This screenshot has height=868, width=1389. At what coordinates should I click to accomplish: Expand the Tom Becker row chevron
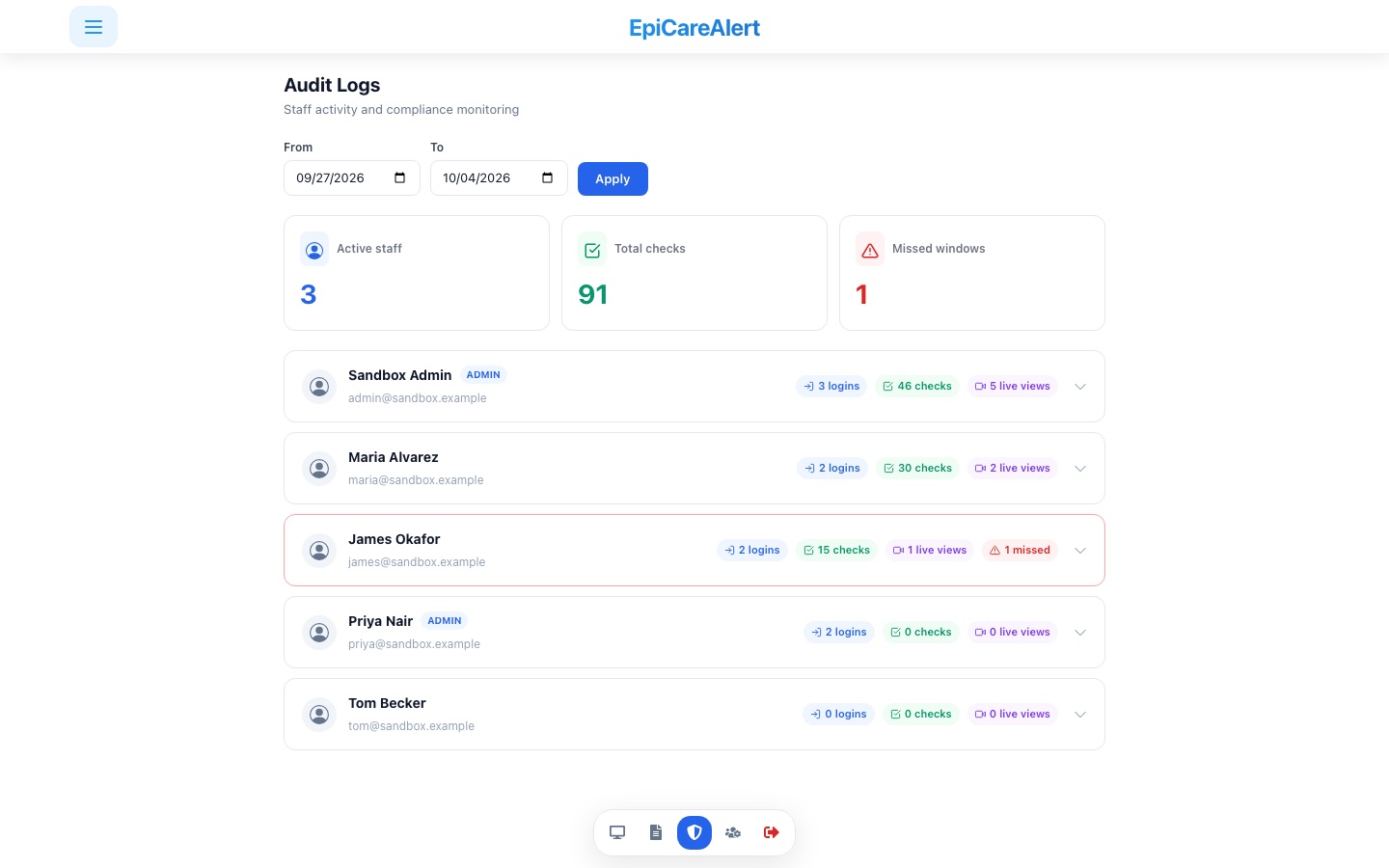coord(1080,715)
